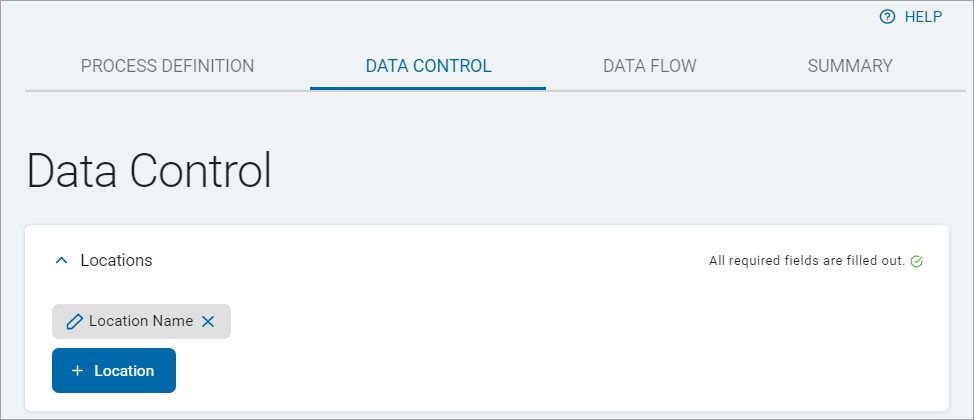Click the gray tab bar divider under Summary
Viewport: 974px width, 420px height.
(849, 90)
